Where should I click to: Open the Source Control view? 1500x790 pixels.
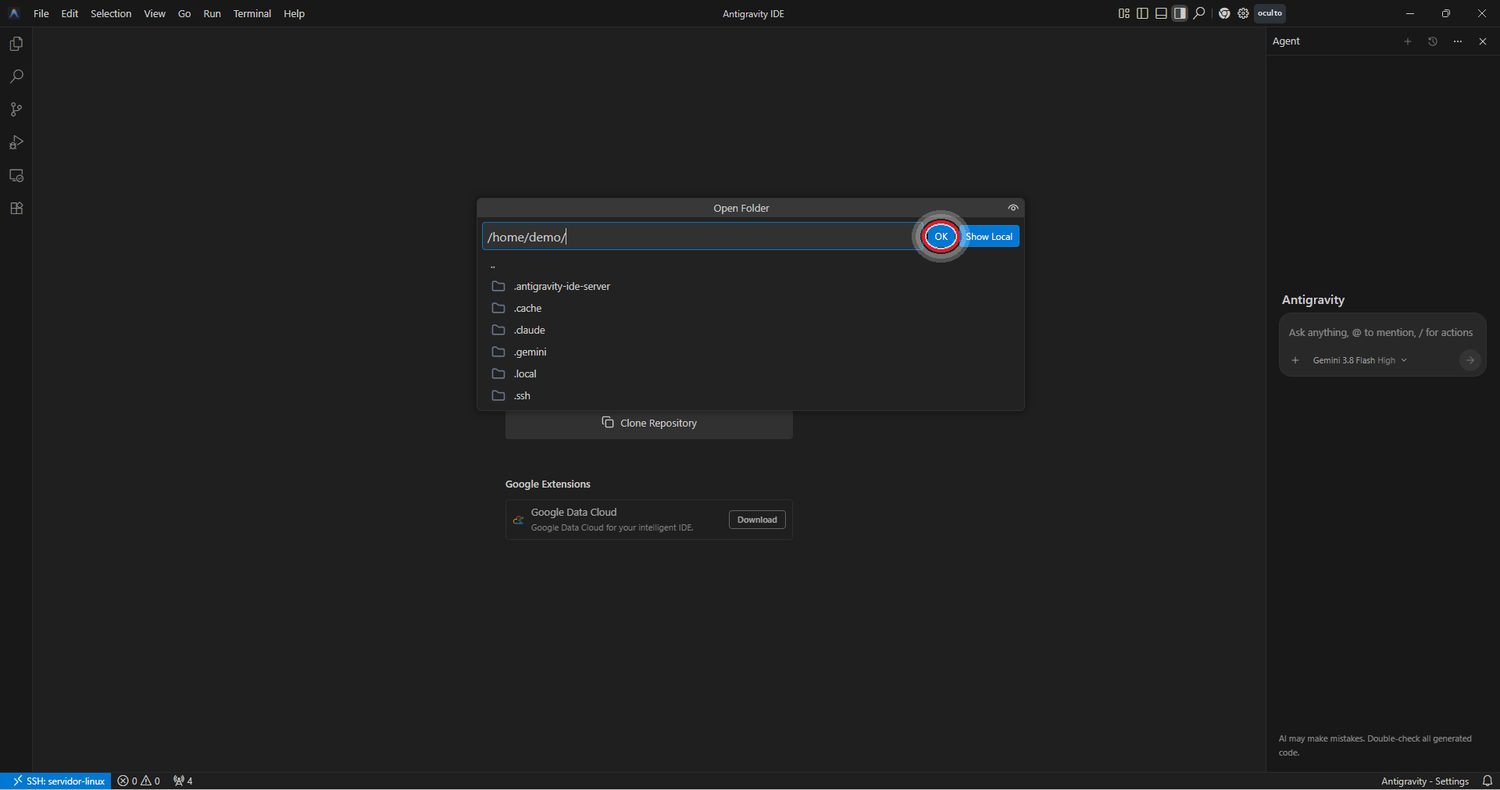click(x=16, y=110)
